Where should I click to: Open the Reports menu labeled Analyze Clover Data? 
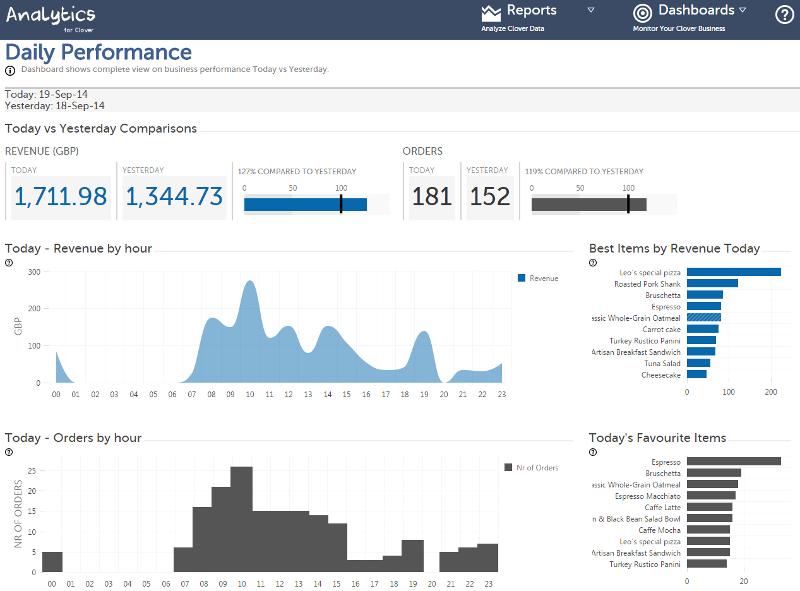tap(514, 30)
